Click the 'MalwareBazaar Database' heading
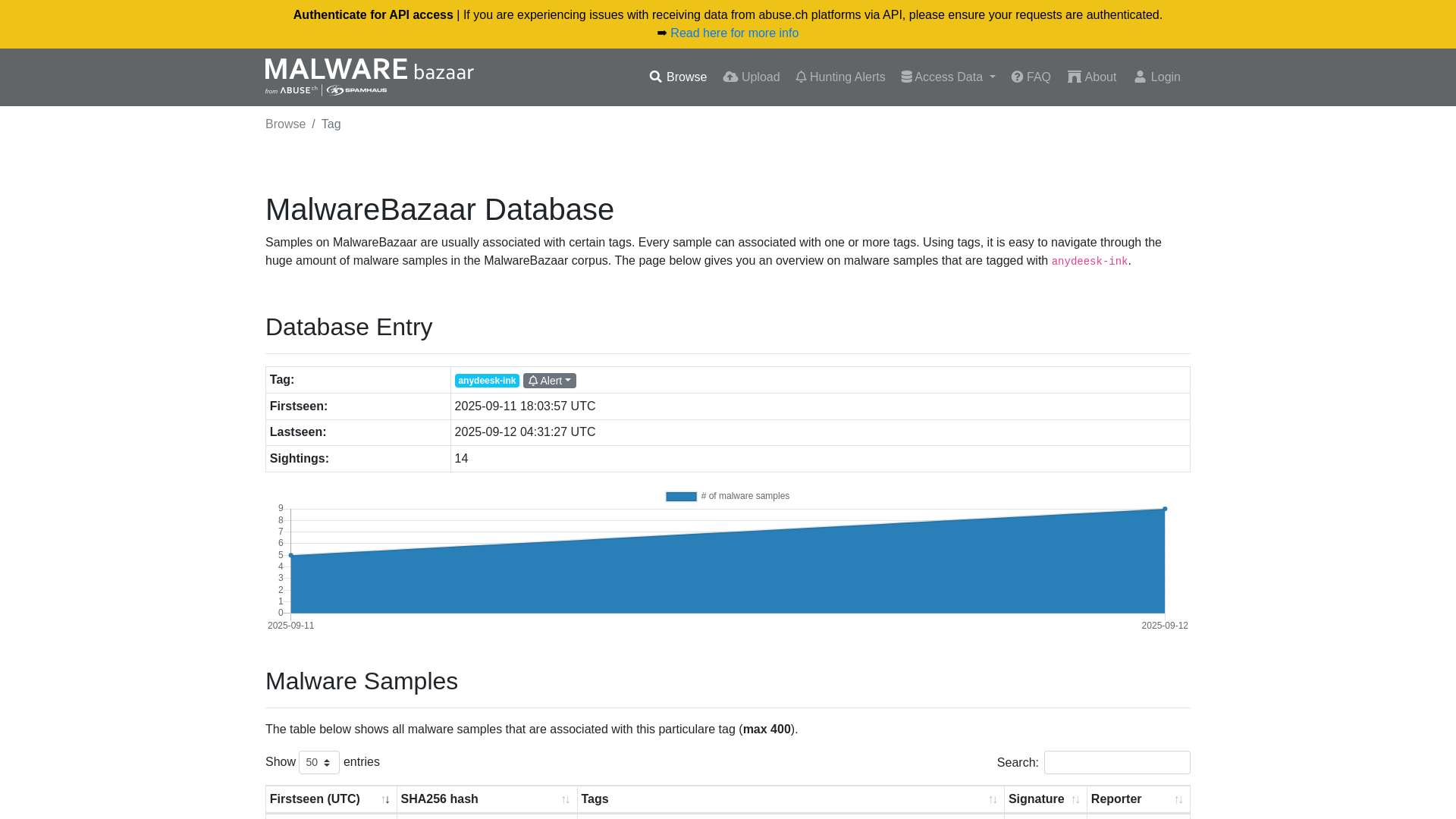1456x819 pixels. [x=440, y=209]
